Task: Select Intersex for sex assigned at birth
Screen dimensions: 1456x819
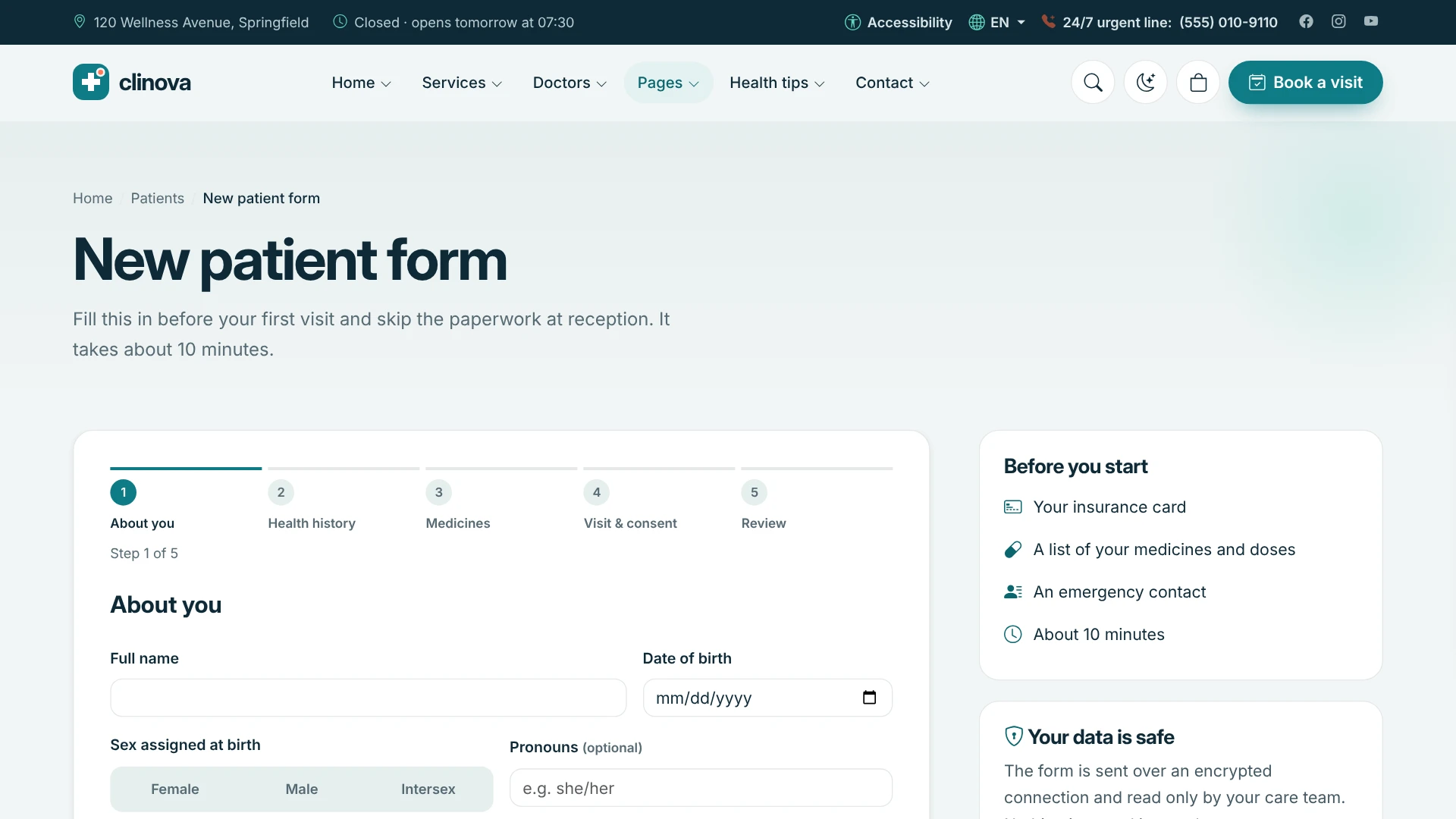Action: (428, 789)
